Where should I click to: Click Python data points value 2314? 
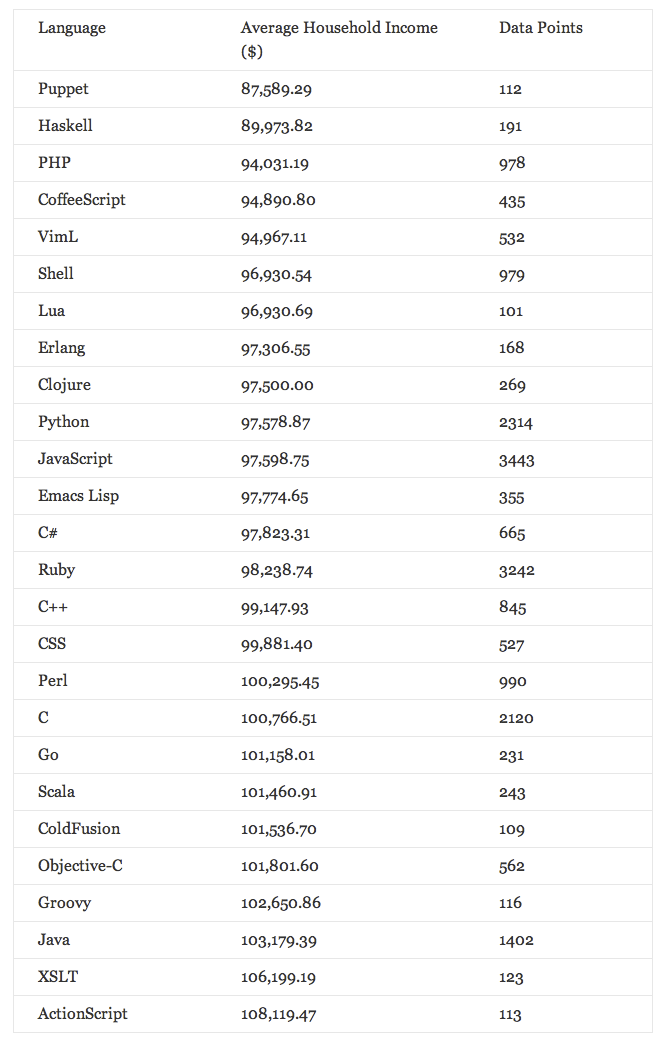pos(516,423)
